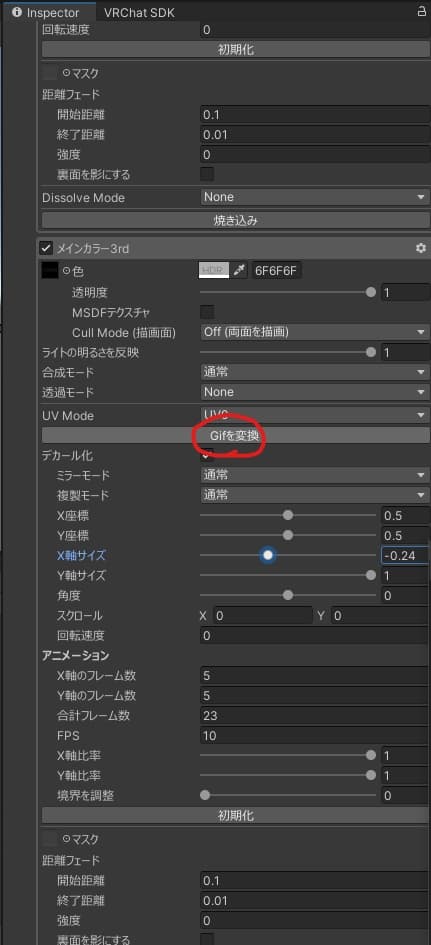Open the 透過モード dropdown

[314, 392]
